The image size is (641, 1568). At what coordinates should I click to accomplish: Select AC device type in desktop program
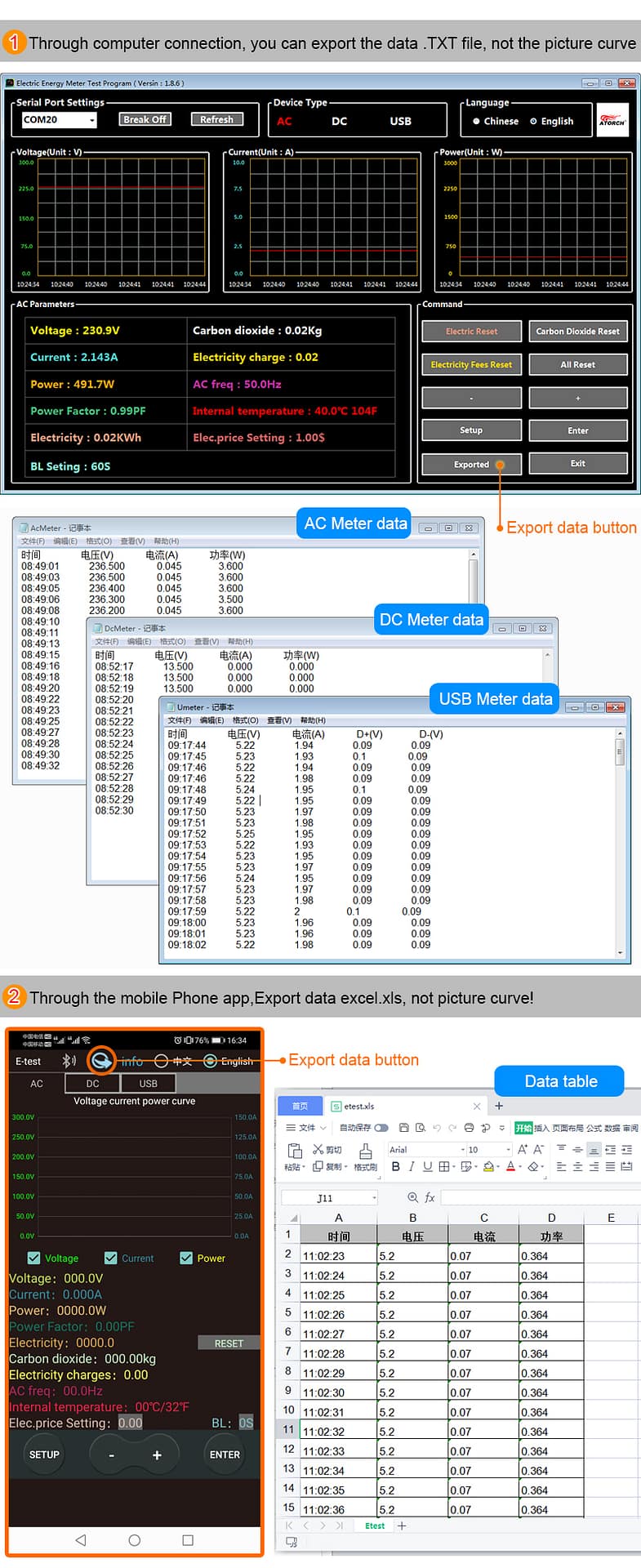[x=284, y=121]
